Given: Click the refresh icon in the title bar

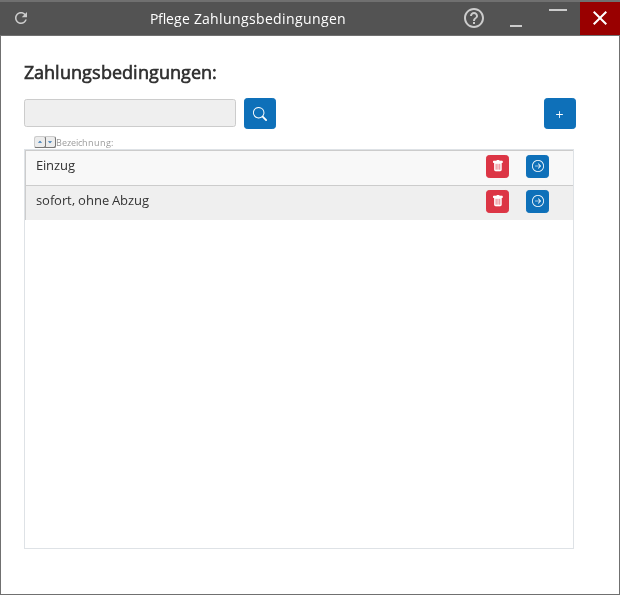Looking at the screenshot, I should tap(21, 18).
